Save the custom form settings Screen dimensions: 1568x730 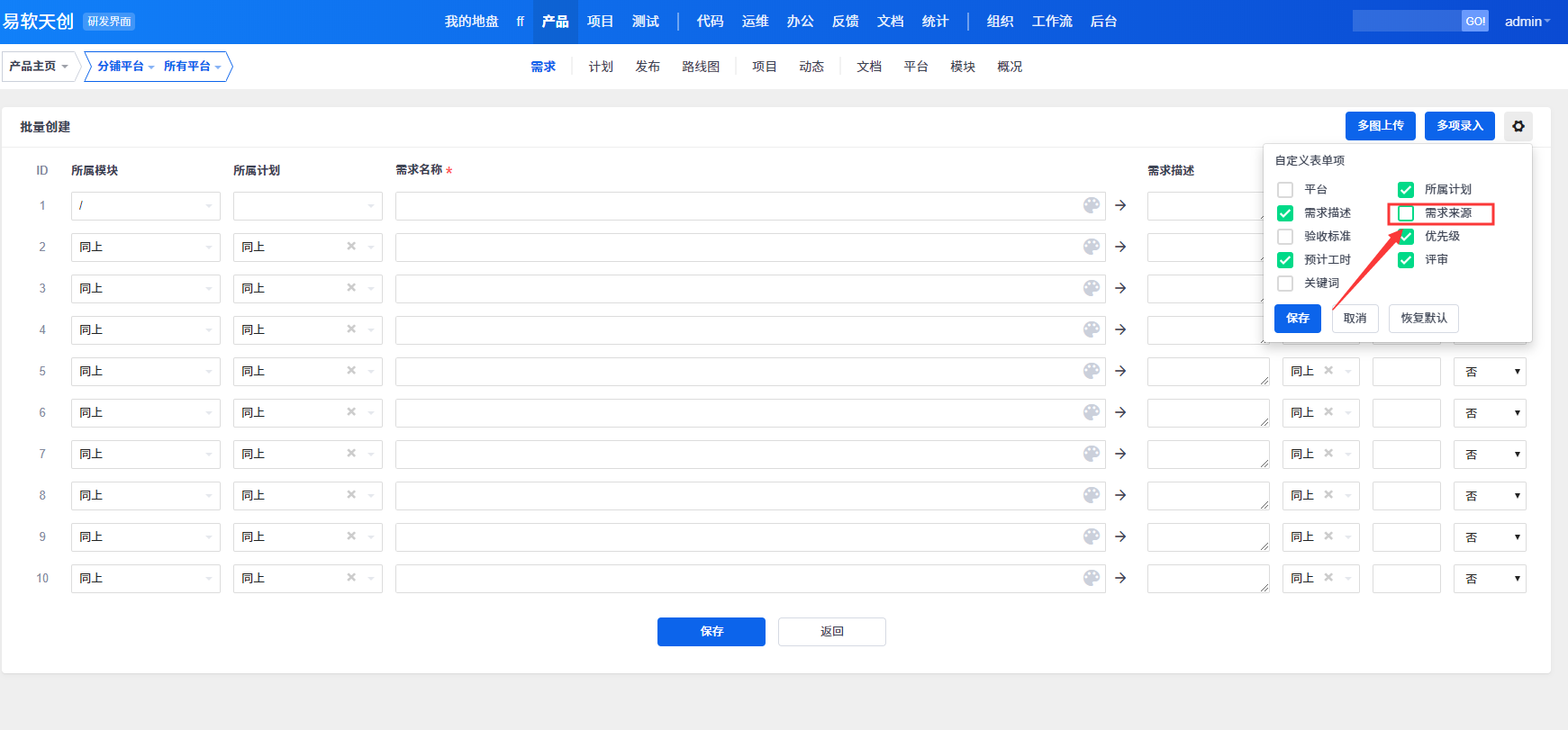click(1298, 319)
